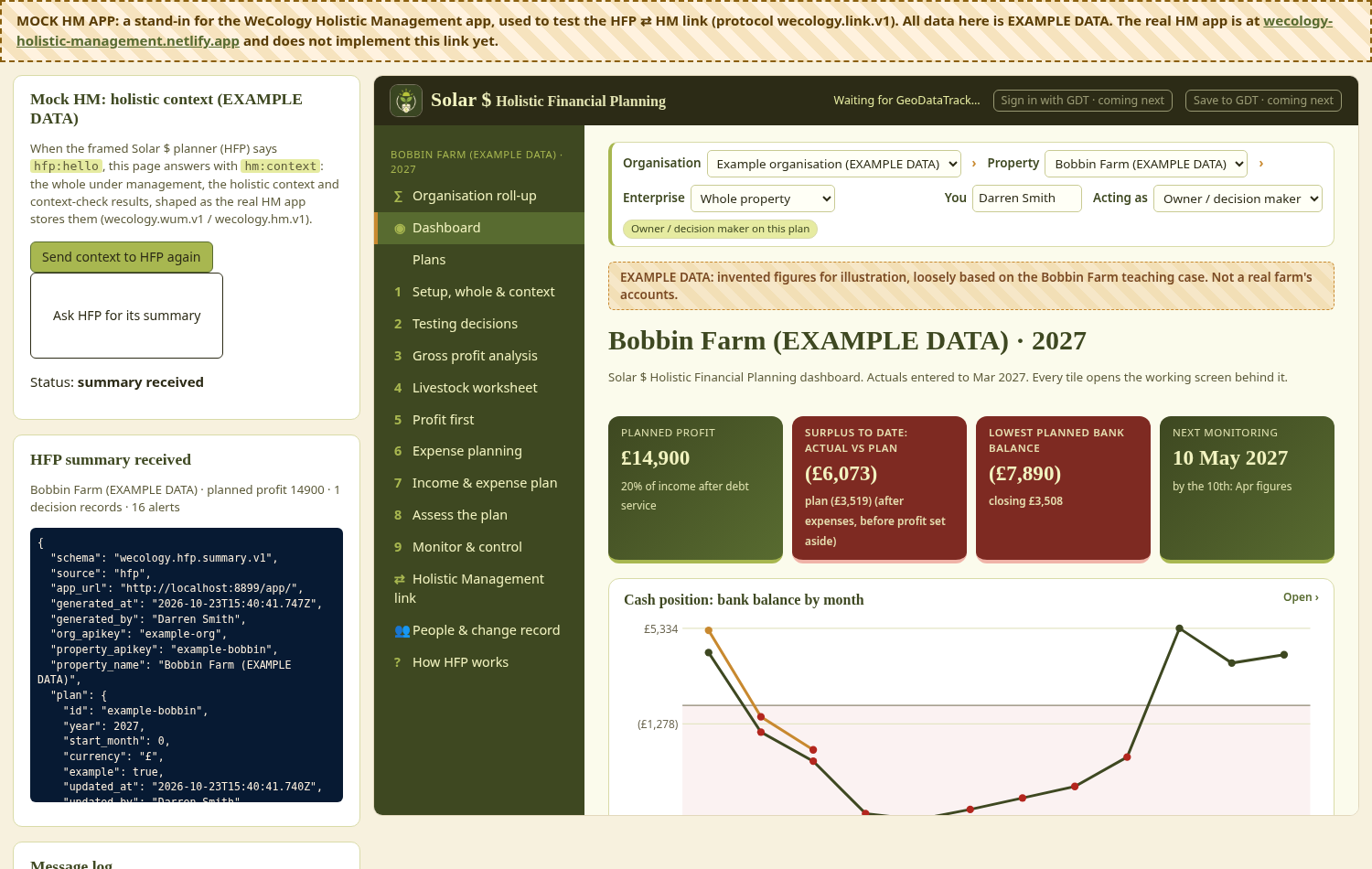
Task: Open the wecology-holistic-management.netlify.app link
Action: (x=128, y=40)
